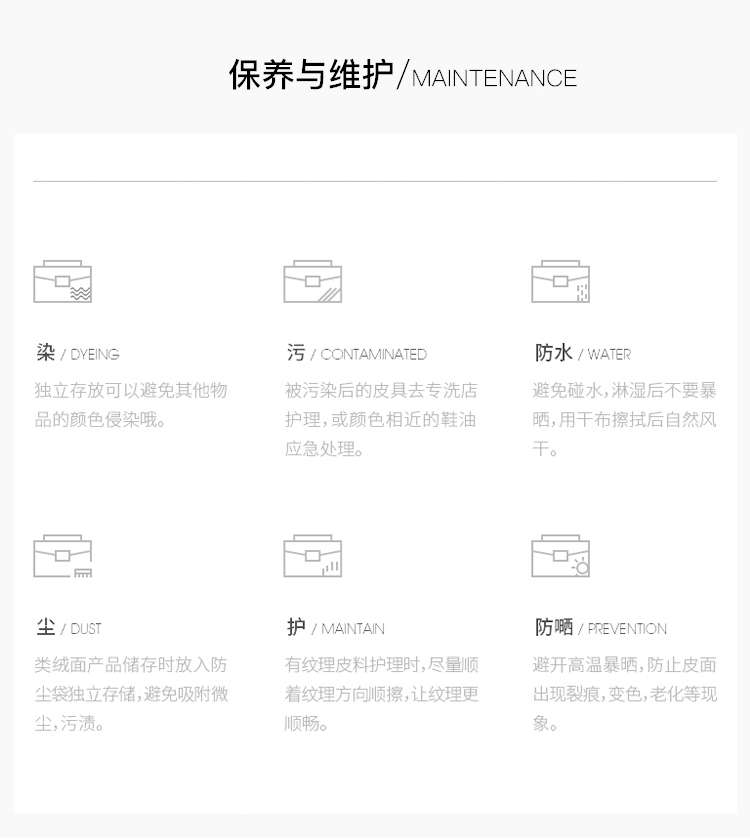750x840 pixels.
Task: Click the maintain briefcase icon with bars
Action: [312, 556]
